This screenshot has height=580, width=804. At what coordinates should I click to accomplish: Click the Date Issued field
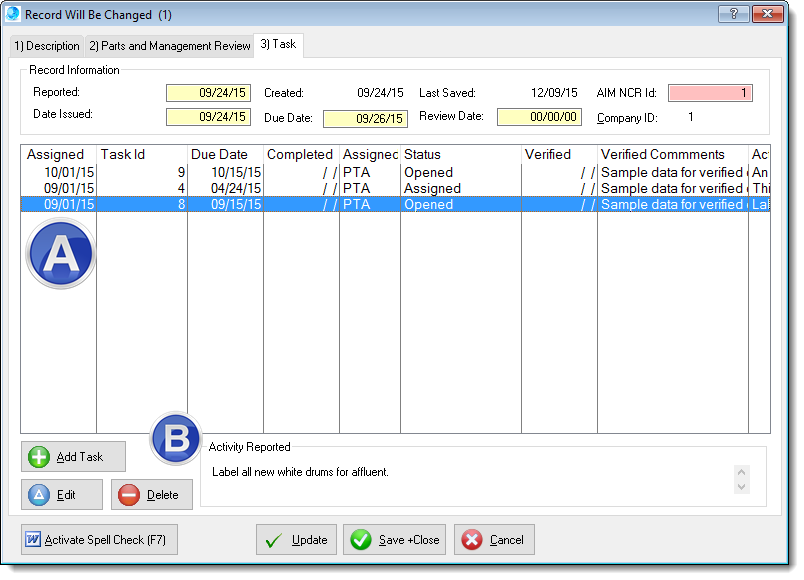click(208, 116)
